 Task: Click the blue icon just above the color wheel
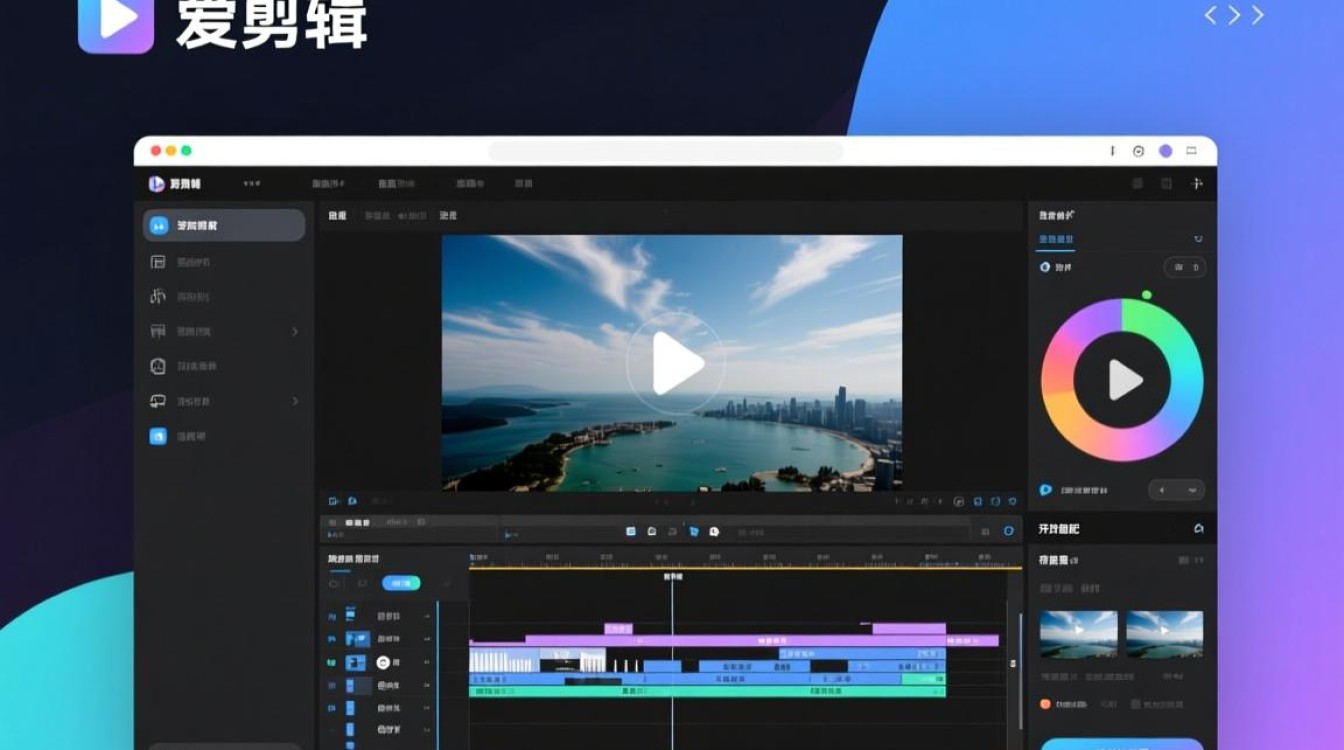1045,267
